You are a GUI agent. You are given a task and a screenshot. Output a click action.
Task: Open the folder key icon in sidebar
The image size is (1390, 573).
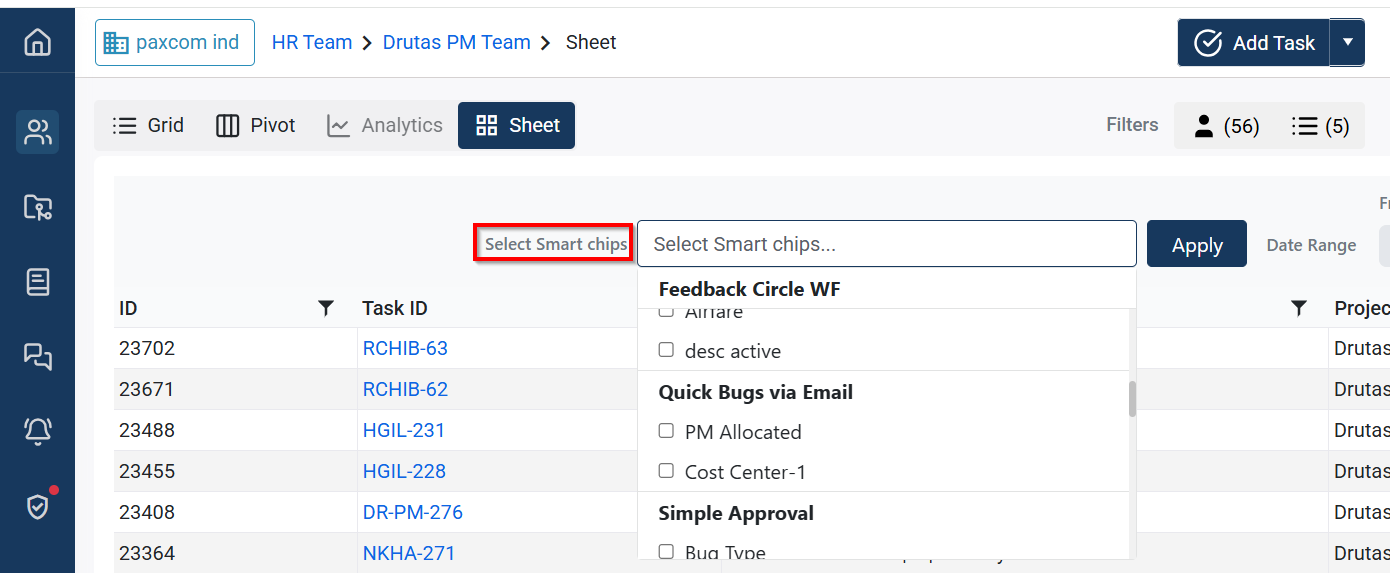click(37, 207)
